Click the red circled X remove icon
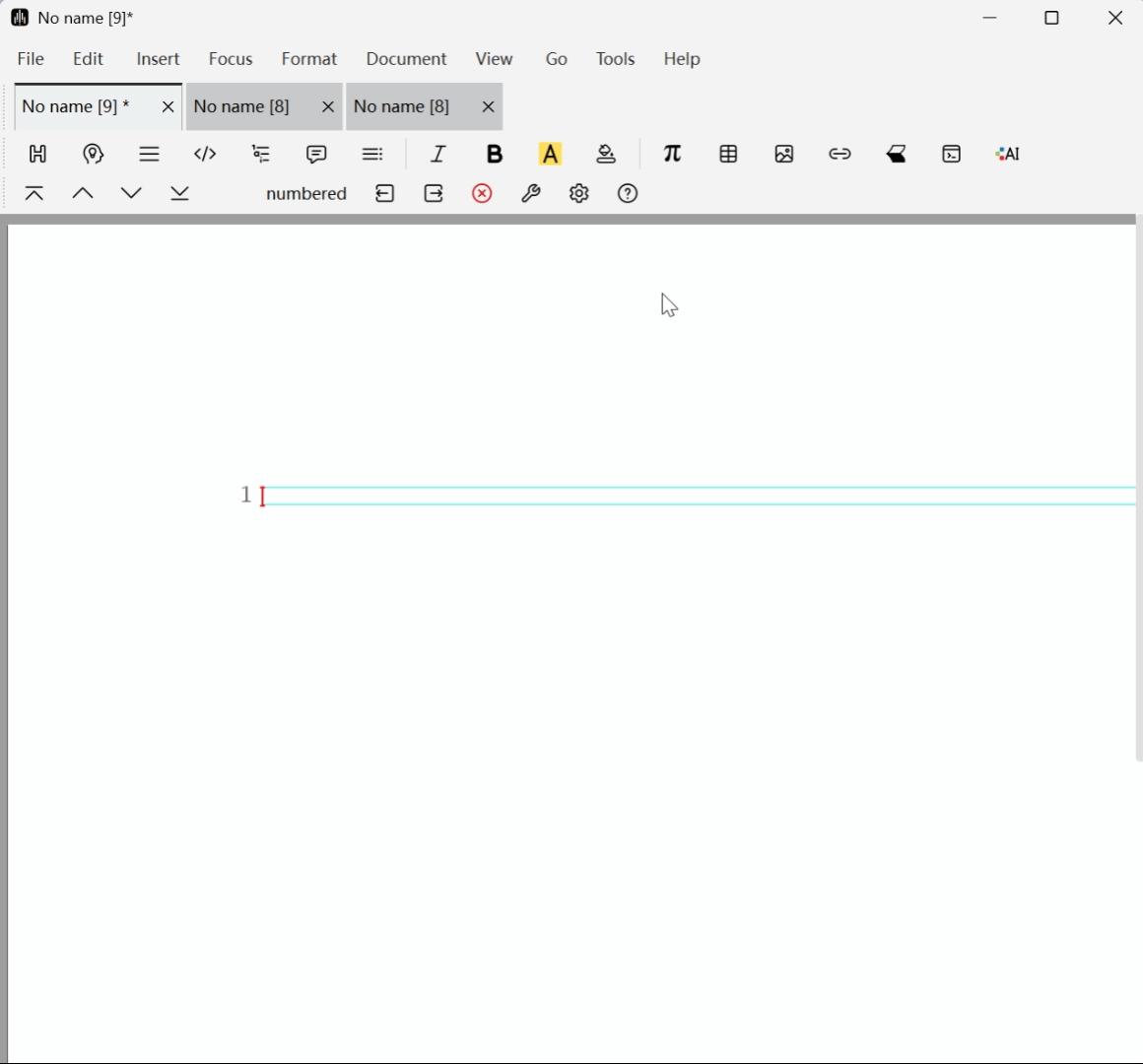This screenshot has height=1064, width=1143. click(x=482, y=194)
